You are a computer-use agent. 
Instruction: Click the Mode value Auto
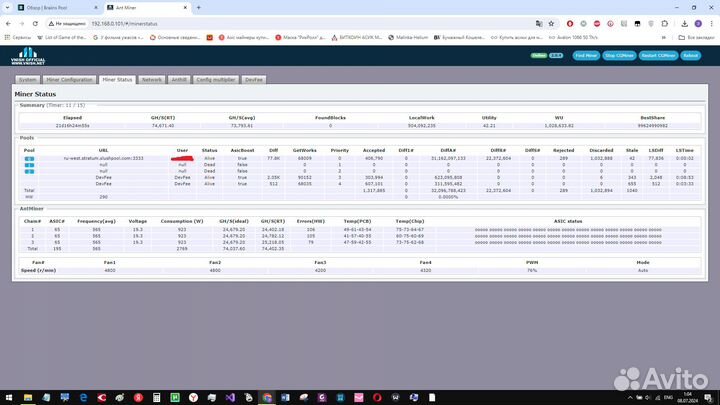pos(643,270)
